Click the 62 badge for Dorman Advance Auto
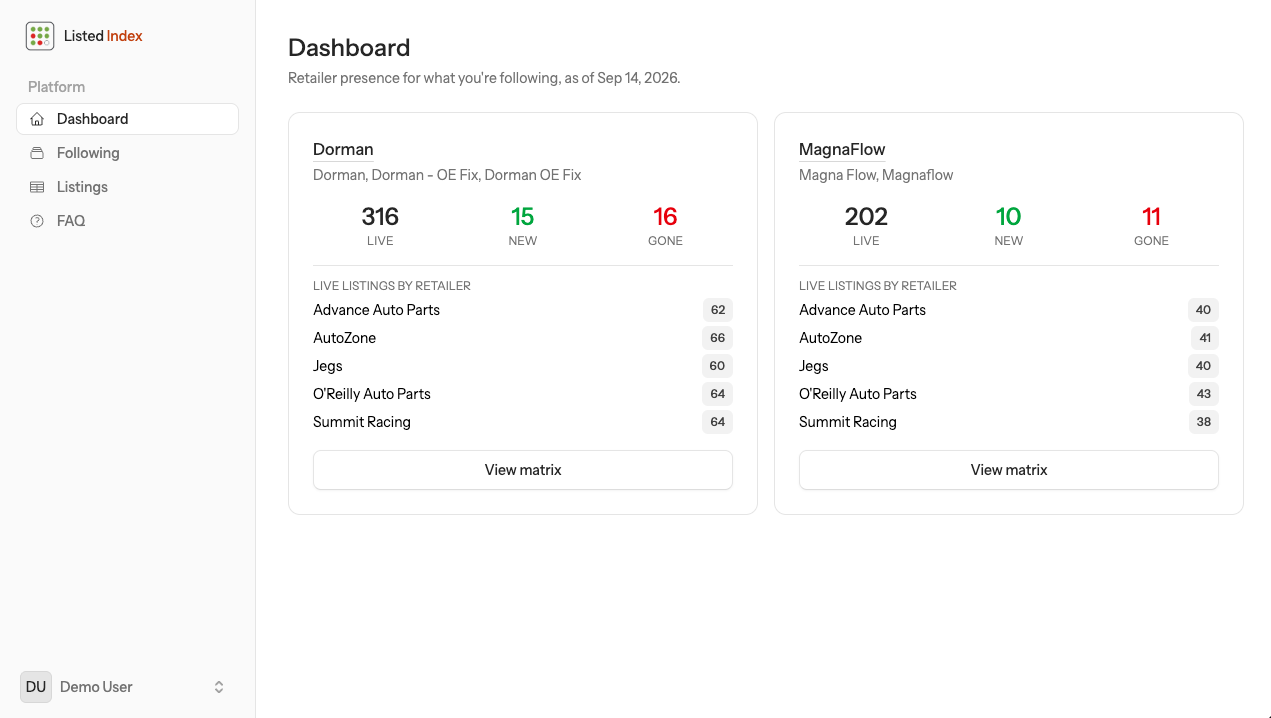The height and width of the screenshot is (718, 1271). coord(718,310)
